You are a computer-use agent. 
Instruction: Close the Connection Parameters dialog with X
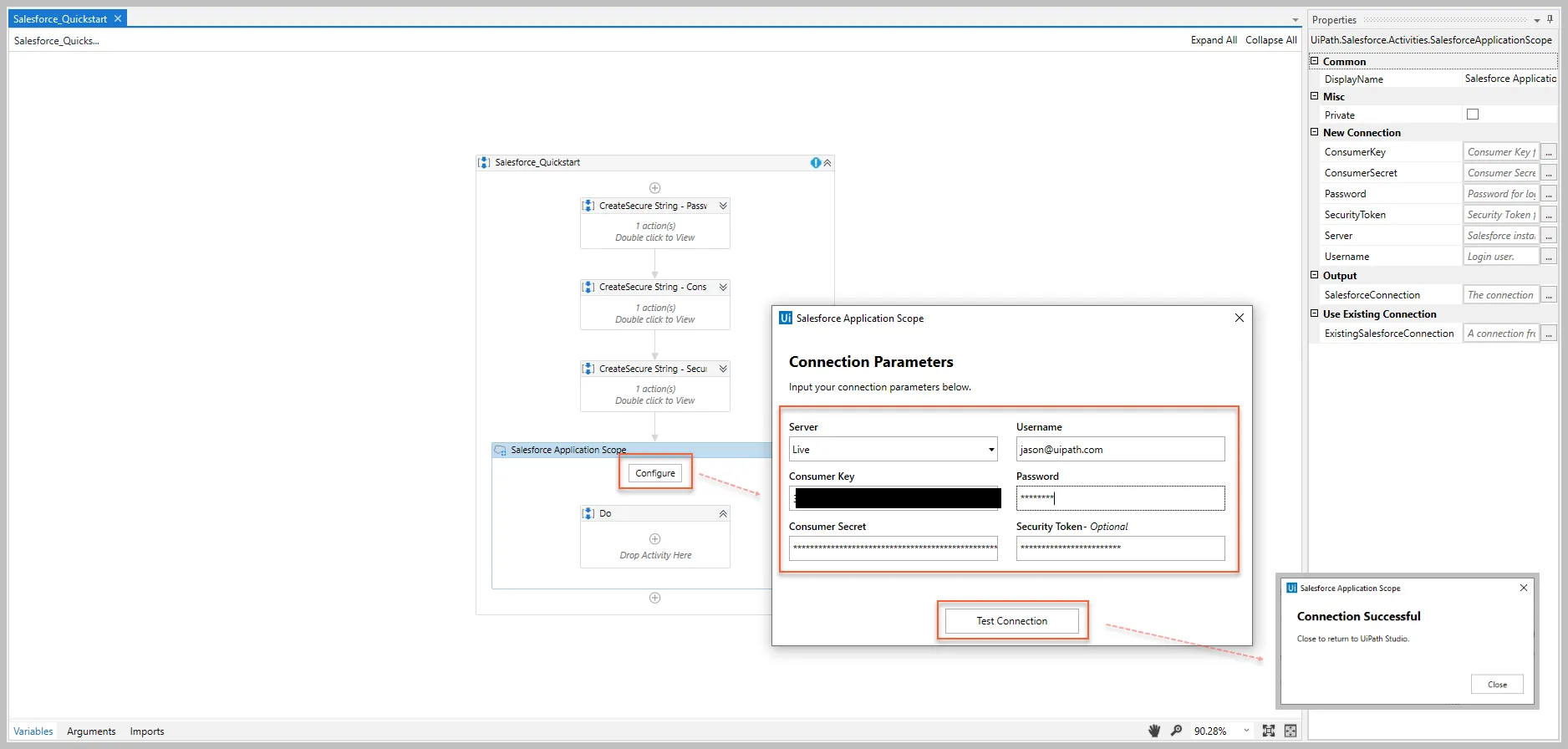tap(1240, 318)
